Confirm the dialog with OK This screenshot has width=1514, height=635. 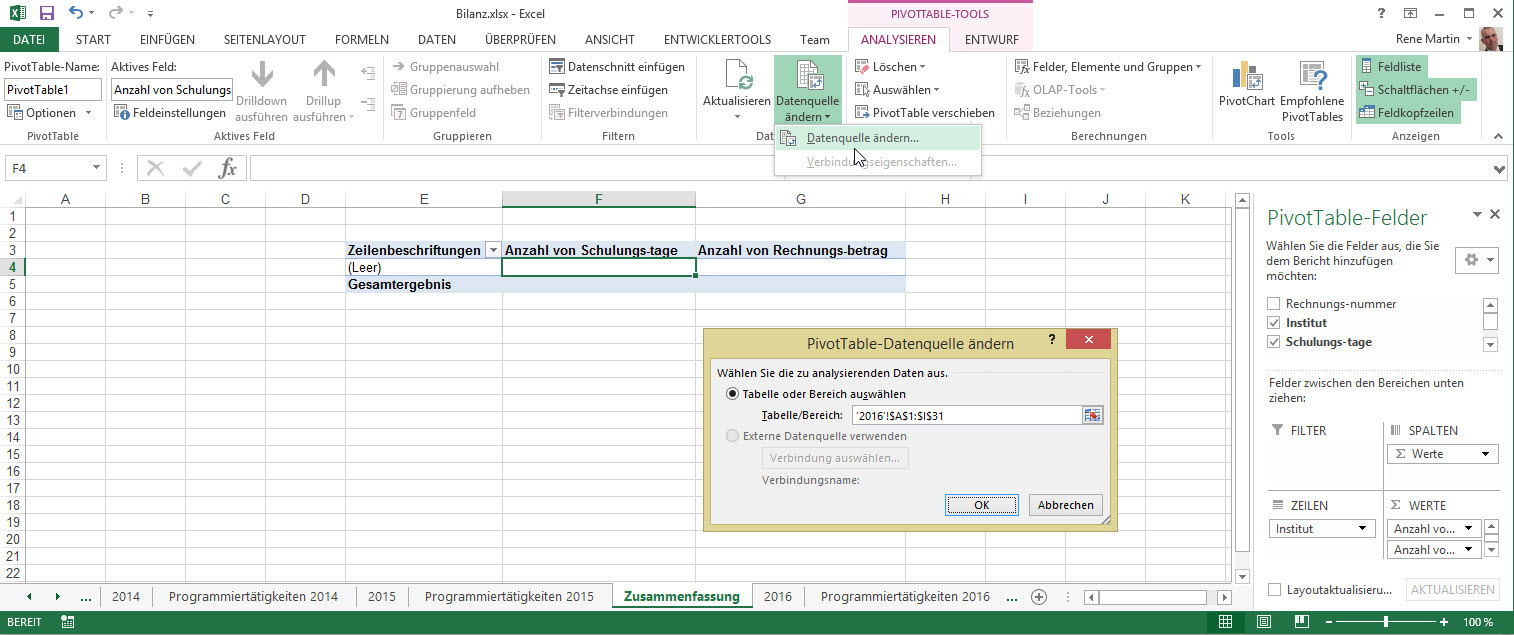981,505
